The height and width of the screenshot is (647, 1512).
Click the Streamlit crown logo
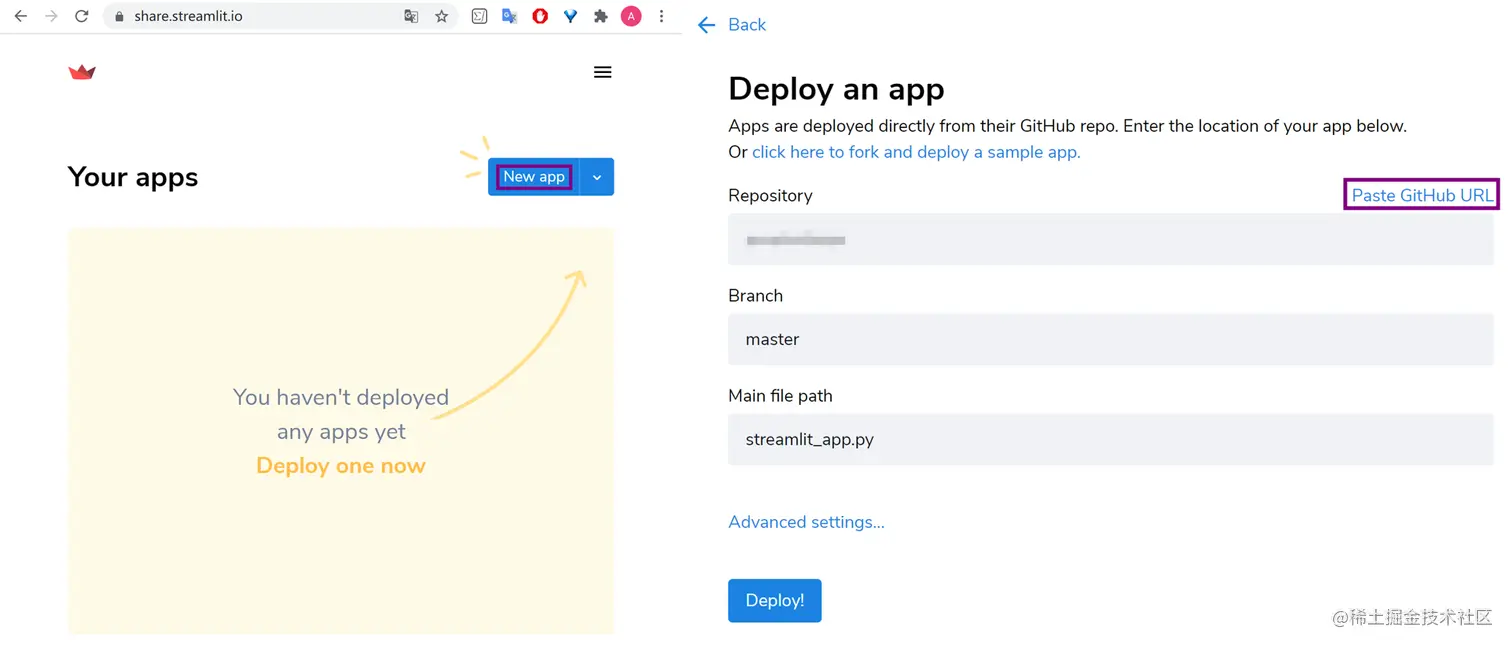point(82,72)
